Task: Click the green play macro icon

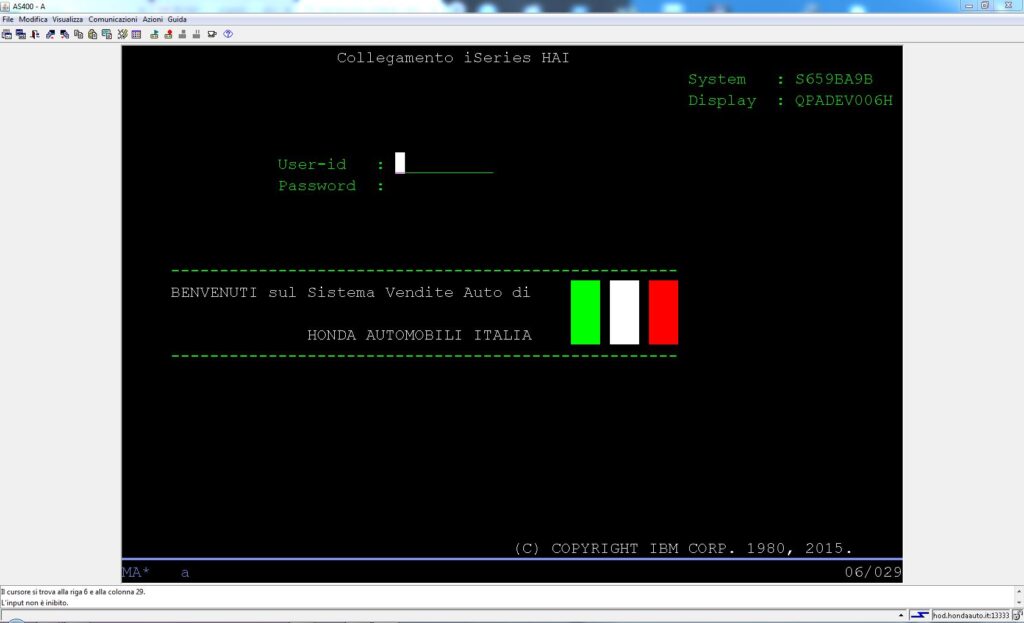Action: (154, 34)
